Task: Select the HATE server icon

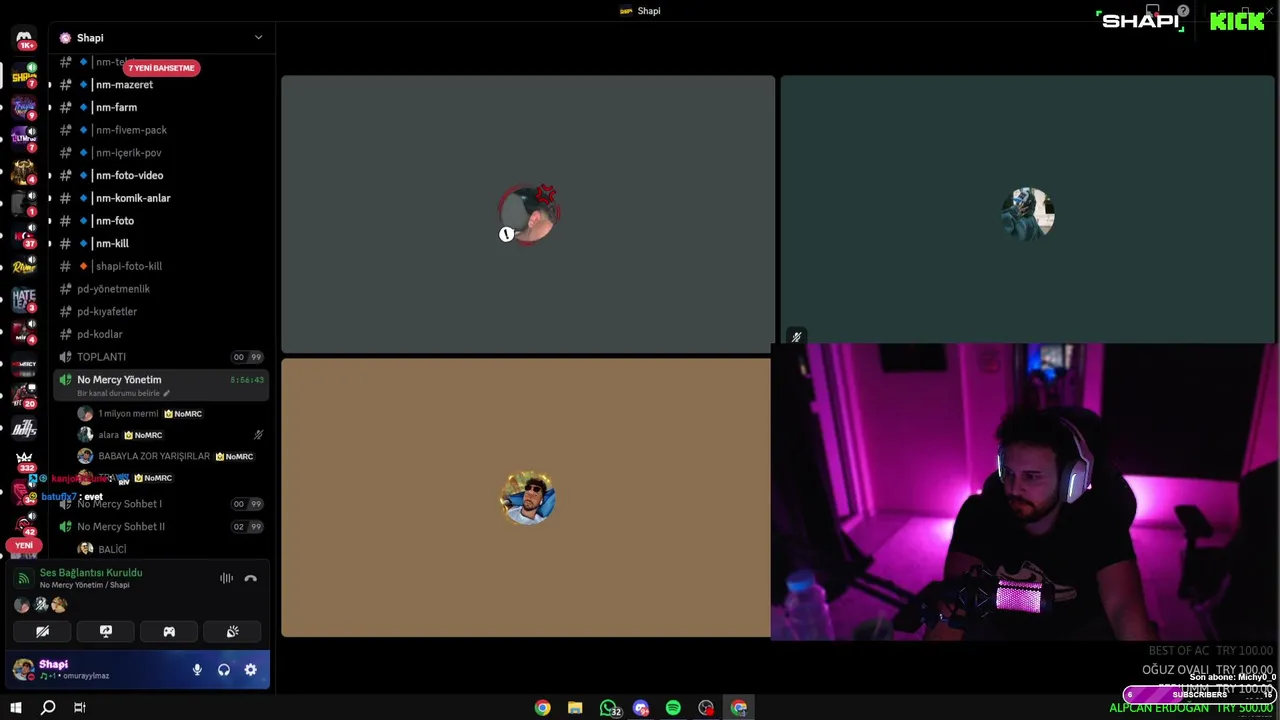Action: point(24,299)
